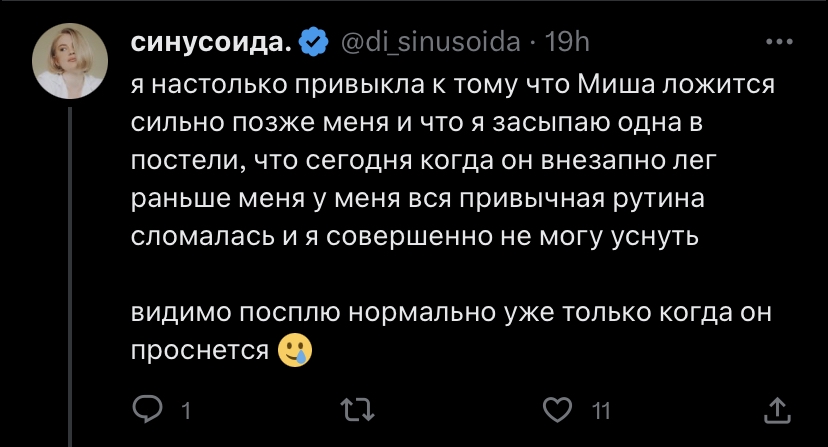828x447 pixels.
Task: Reply to the tweet via speech bubble icon
Action: tap(147, 408)
